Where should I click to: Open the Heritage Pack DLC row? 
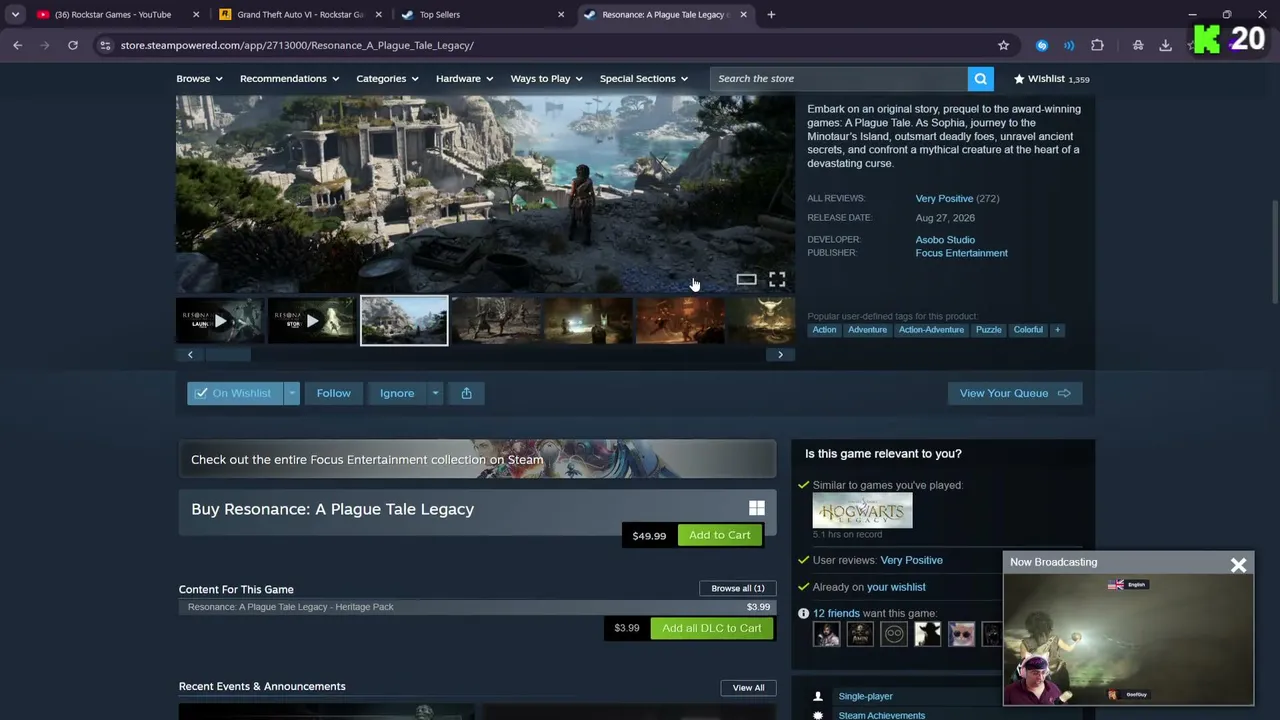click(478, 607)
